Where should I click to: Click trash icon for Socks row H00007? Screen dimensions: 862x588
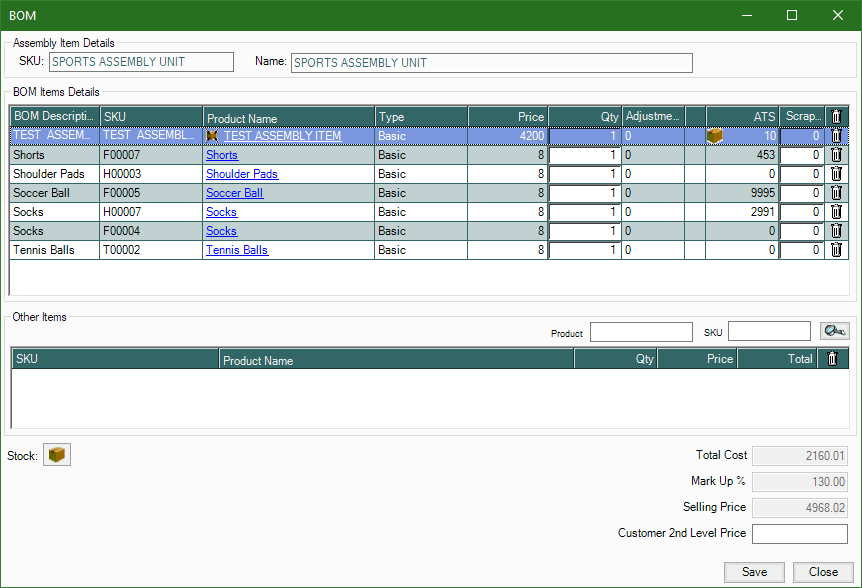click(x=836, y=212)
